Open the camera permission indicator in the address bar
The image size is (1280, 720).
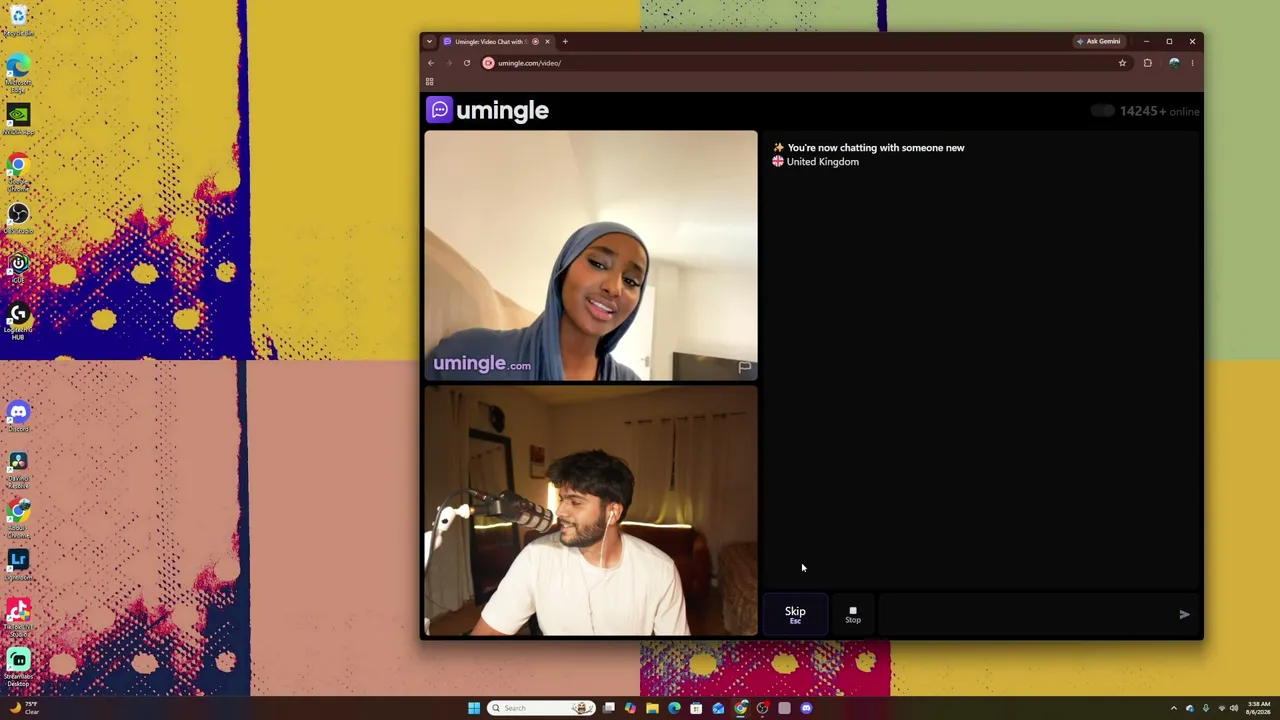(x=488, y=63)
